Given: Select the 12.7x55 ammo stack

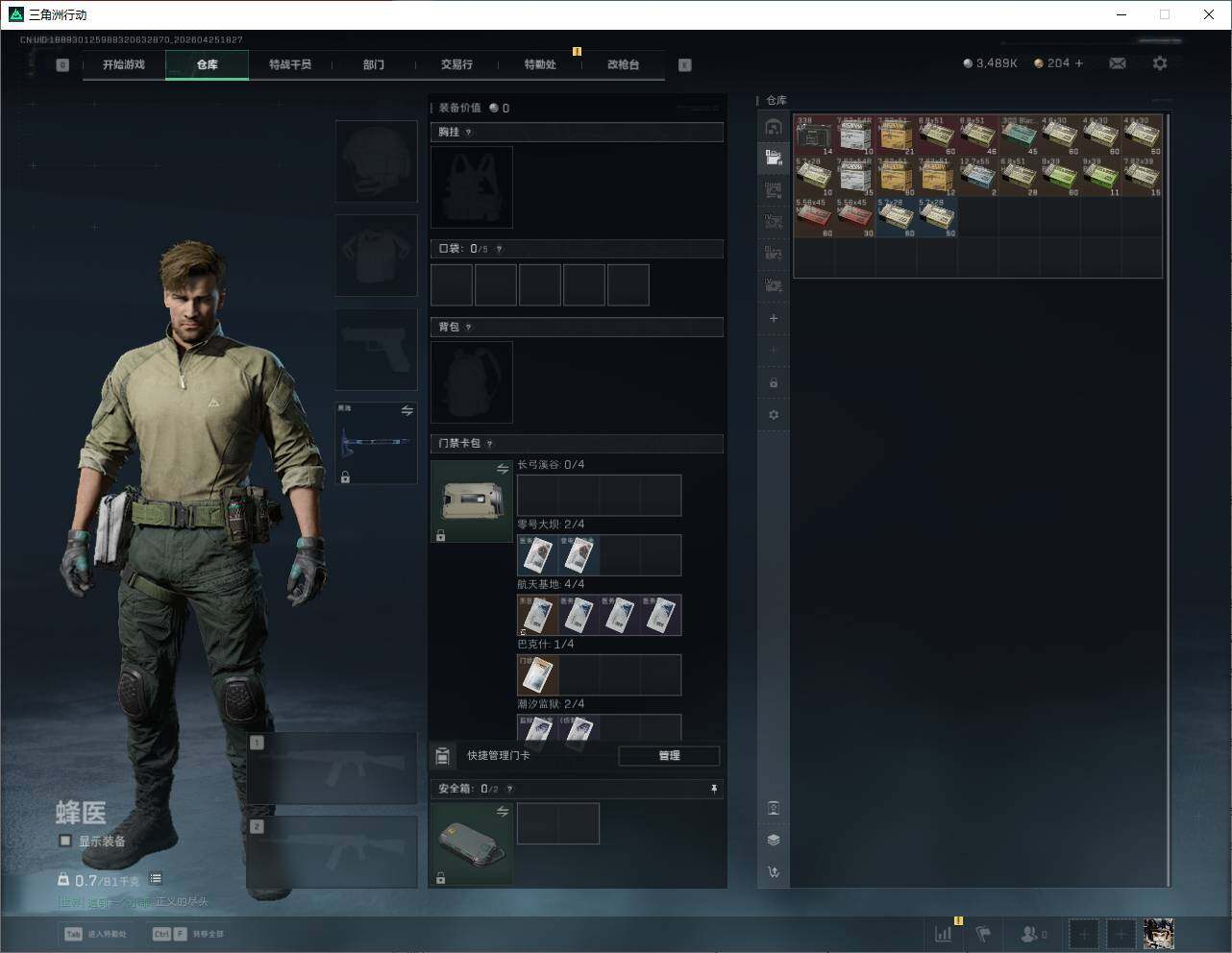Looking at the screenshot, I should tap(979, 177).
